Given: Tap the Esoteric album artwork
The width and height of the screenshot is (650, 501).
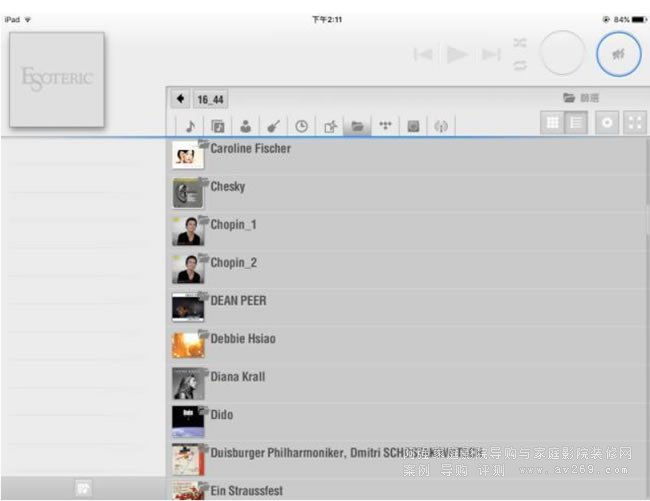Looking at the screenshot, I should (56, 79).
